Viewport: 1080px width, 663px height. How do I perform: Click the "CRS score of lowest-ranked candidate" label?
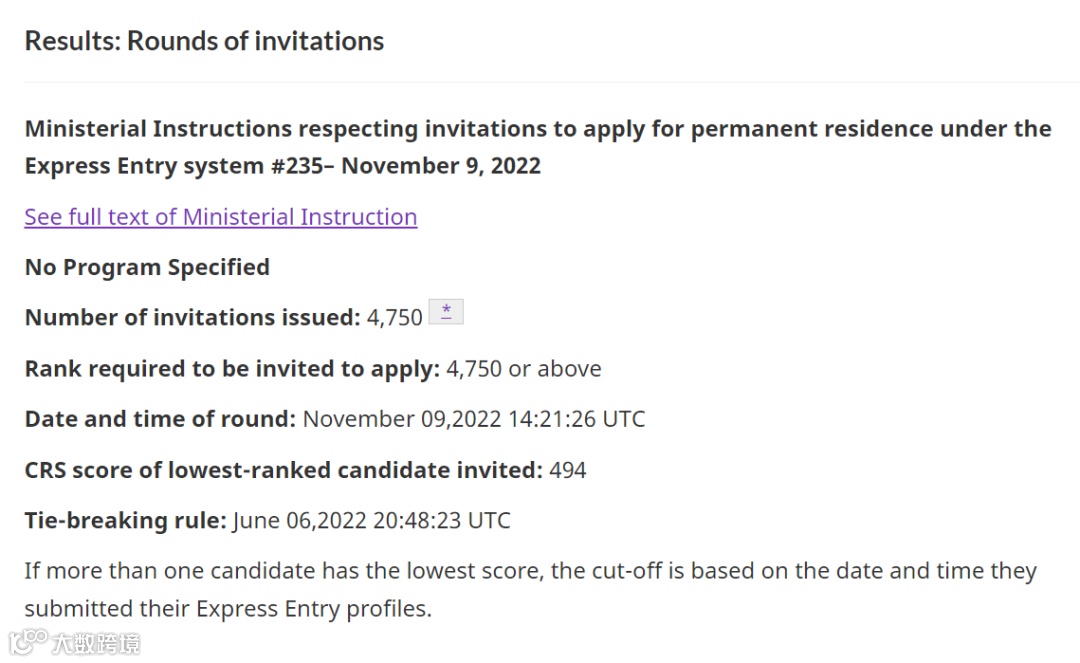284,469
